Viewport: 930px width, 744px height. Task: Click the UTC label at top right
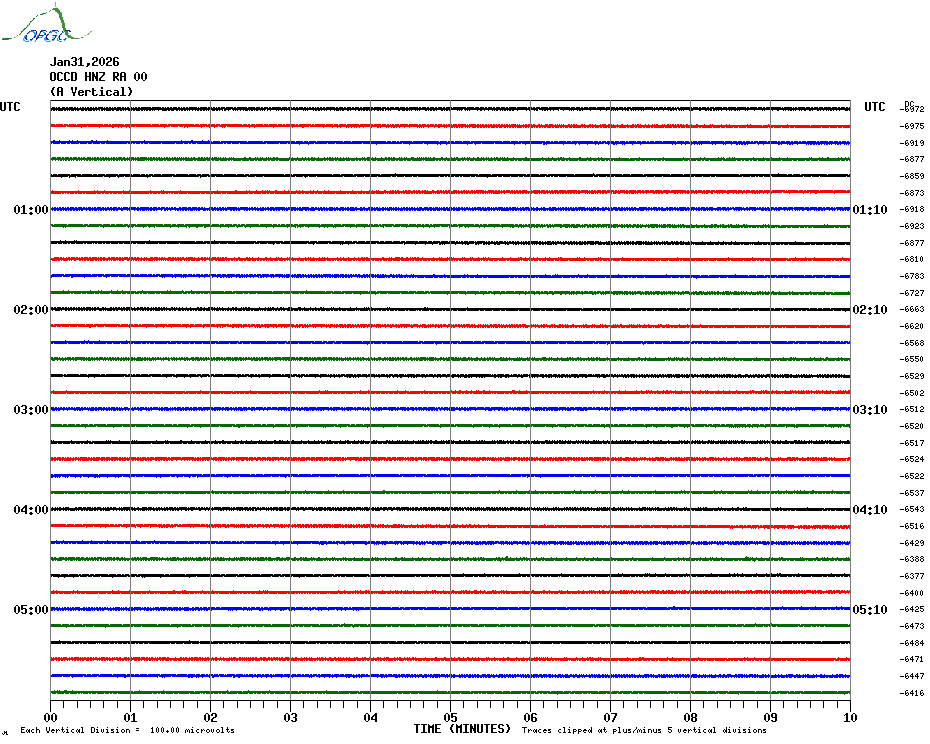point(875,107)
